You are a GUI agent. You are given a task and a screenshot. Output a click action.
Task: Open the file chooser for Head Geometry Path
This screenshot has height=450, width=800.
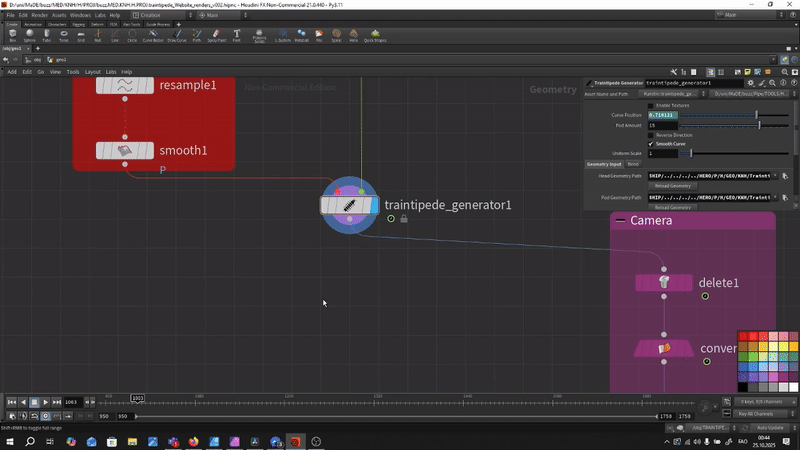785,176
